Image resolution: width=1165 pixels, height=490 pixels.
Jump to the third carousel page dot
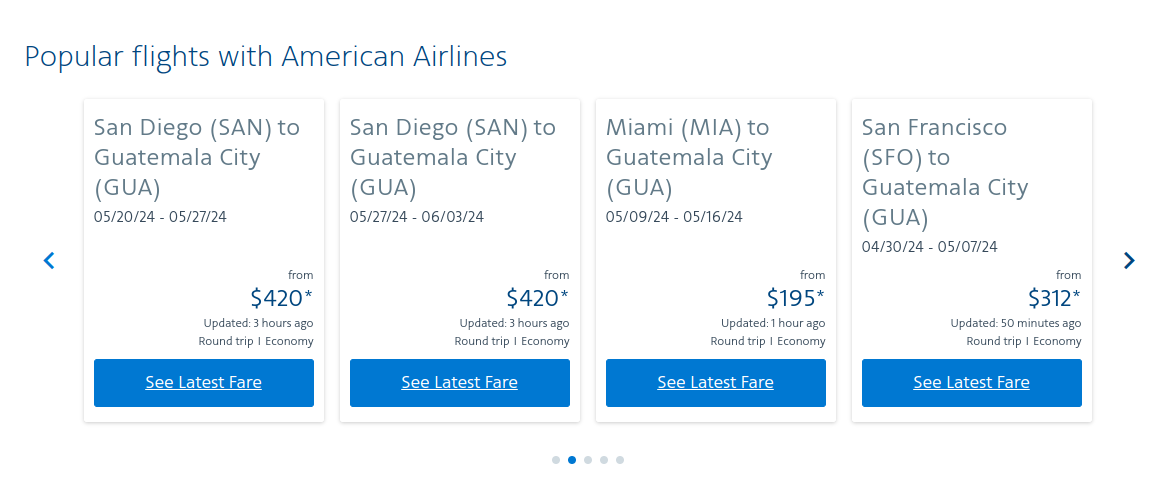pyautogui.click(x=588, y=460)
